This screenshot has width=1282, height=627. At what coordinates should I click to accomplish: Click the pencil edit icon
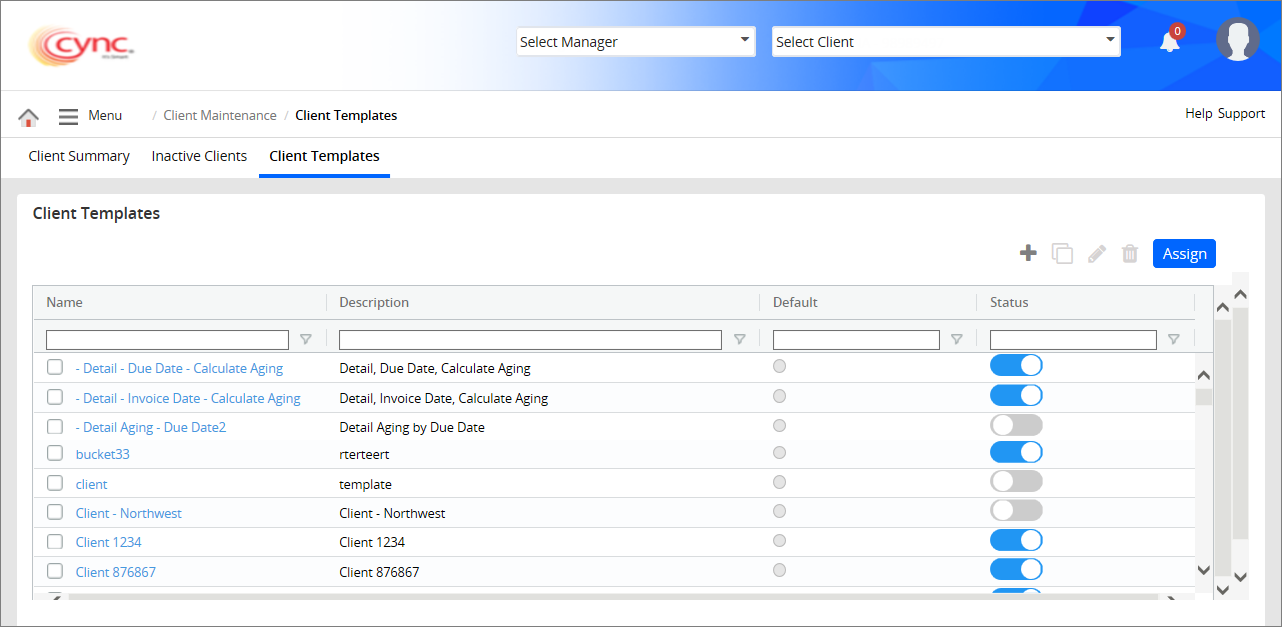(1097, 254)
